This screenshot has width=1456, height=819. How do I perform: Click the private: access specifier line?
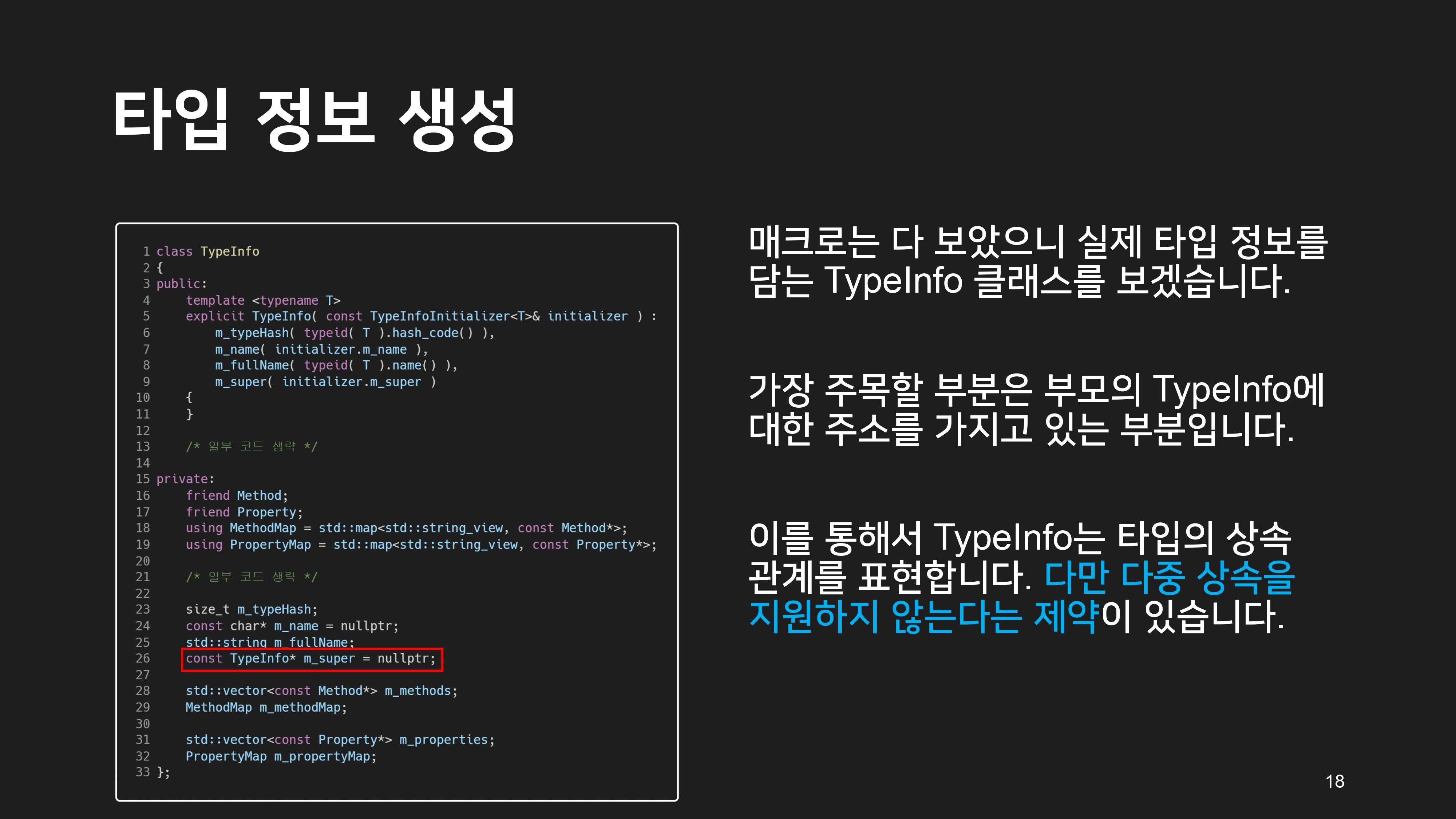pos(185,479)
